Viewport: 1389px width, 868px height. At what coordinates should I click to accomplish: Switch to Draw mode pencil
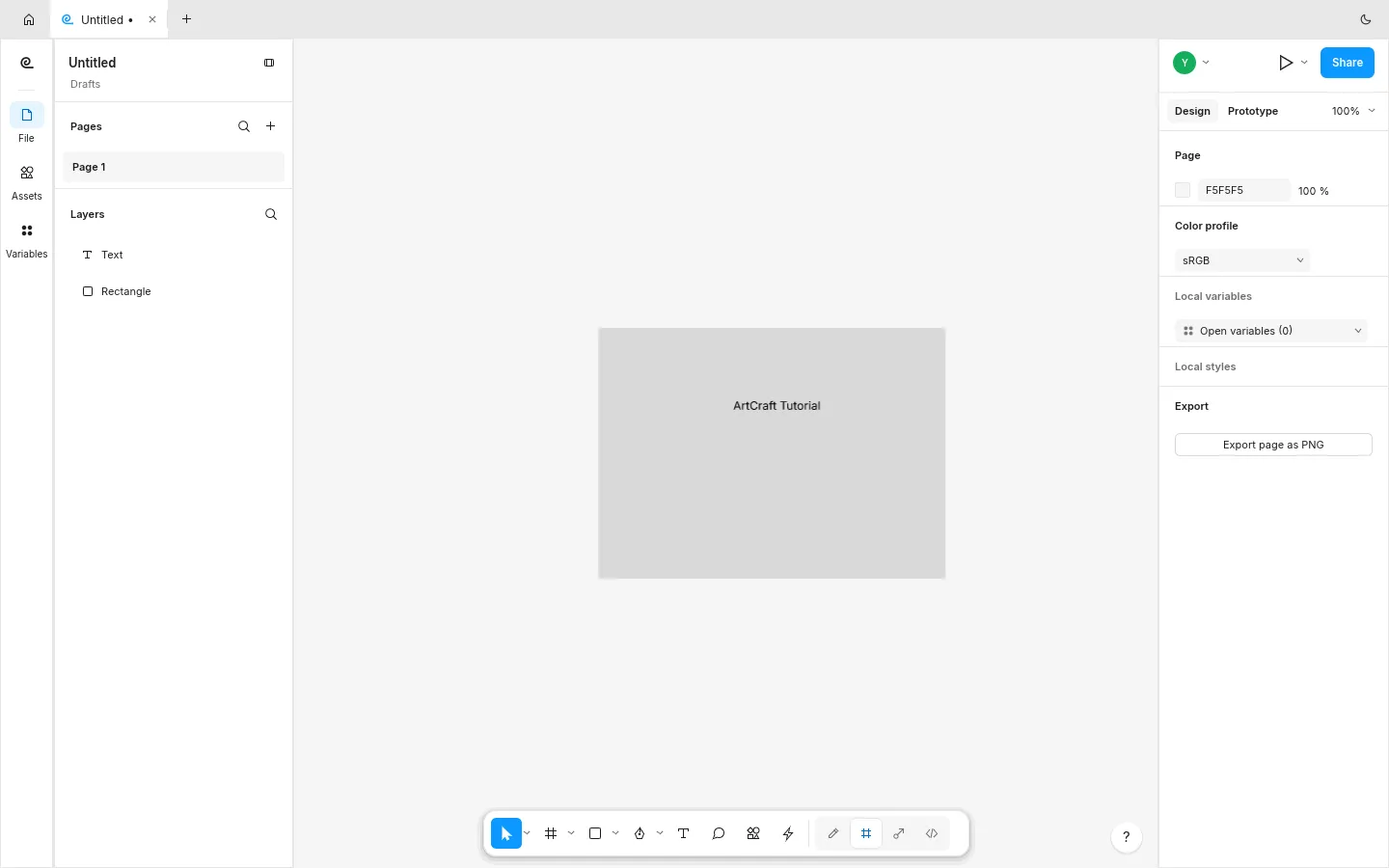pyautogui.click(x=833, y=833)
